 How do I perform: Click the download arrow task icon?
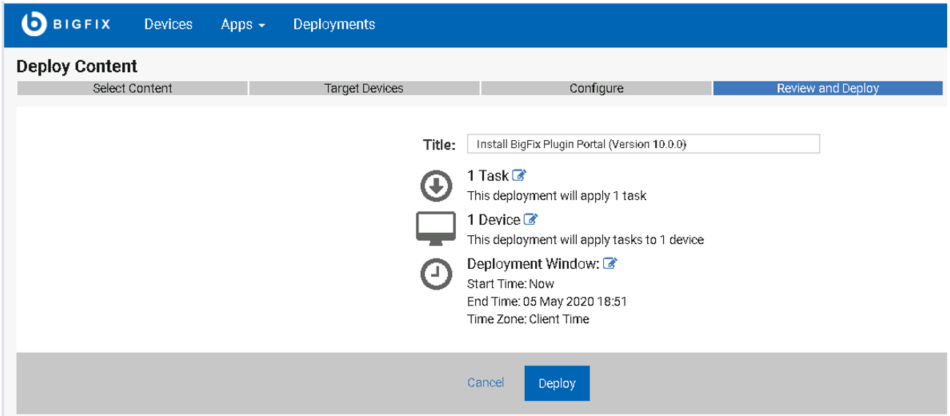(x=436, y=186)
